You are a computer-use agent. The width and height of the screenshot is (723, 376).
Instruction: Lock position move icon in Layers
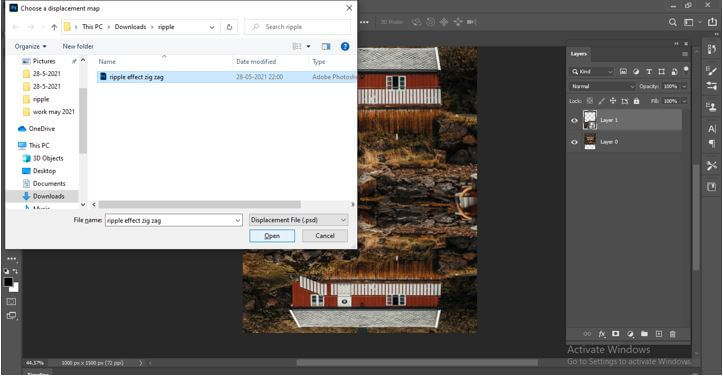[x=613, y=101]
